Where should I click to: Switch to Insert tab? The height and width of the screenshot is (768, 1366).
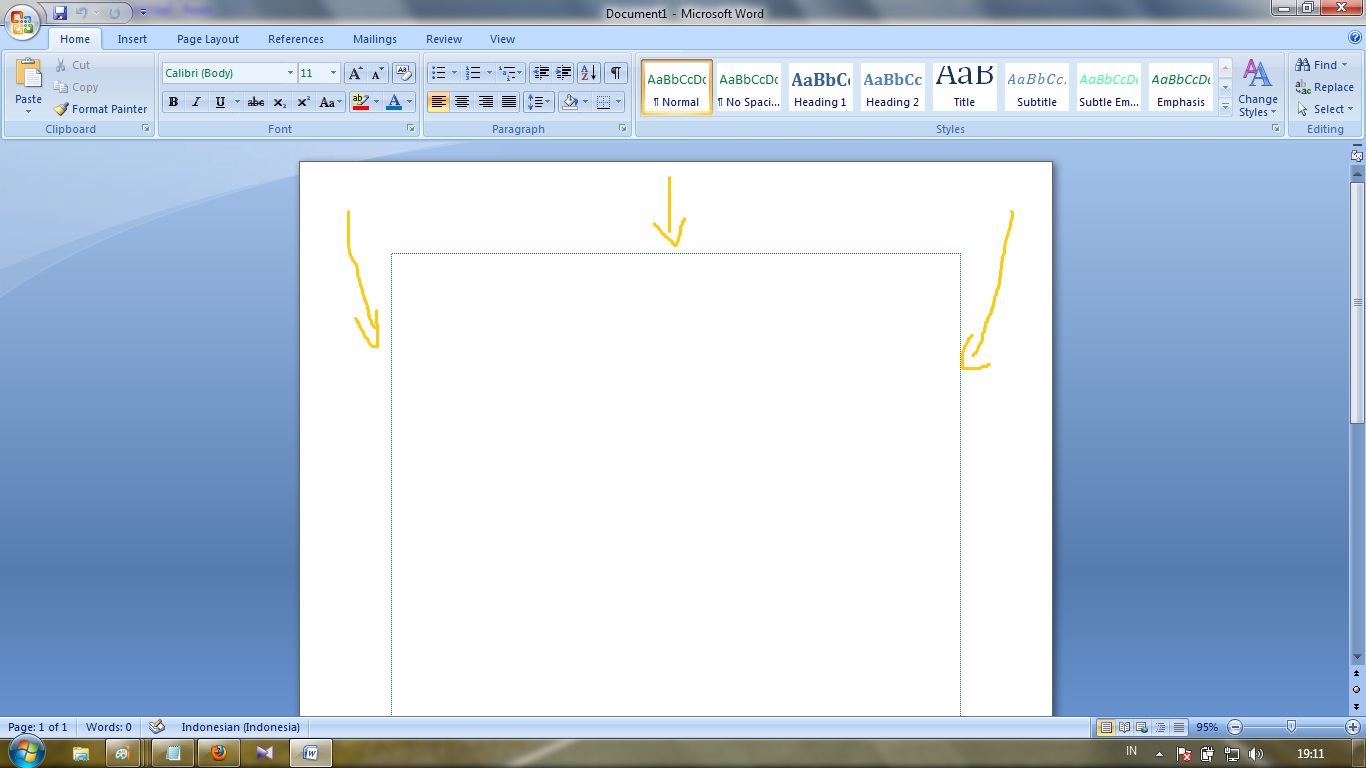pyautogui.click(x=132, y=39)
